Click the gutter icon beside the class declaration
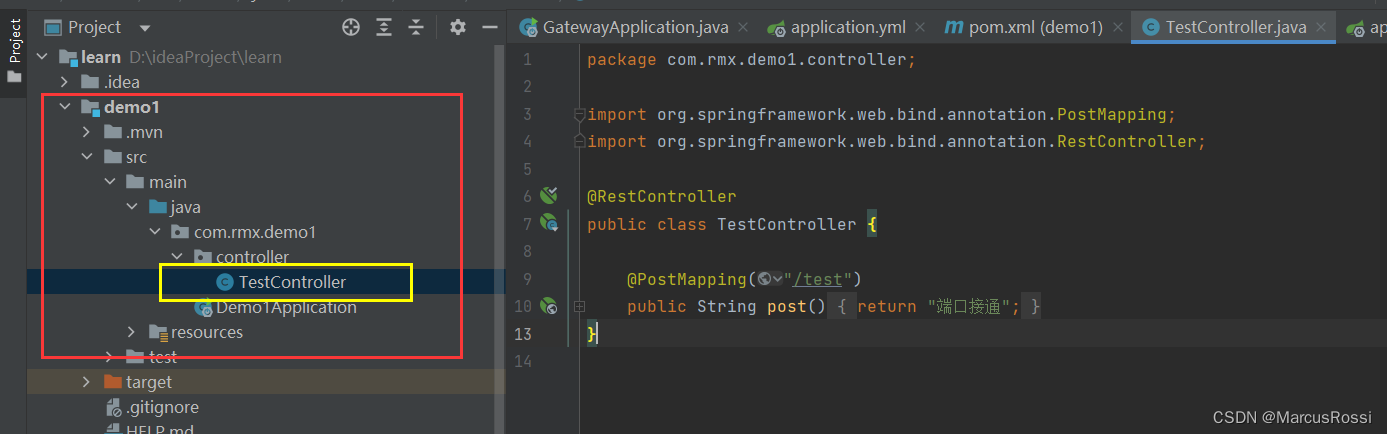Viewport: 1387px width, 434px height. [548, 223]
